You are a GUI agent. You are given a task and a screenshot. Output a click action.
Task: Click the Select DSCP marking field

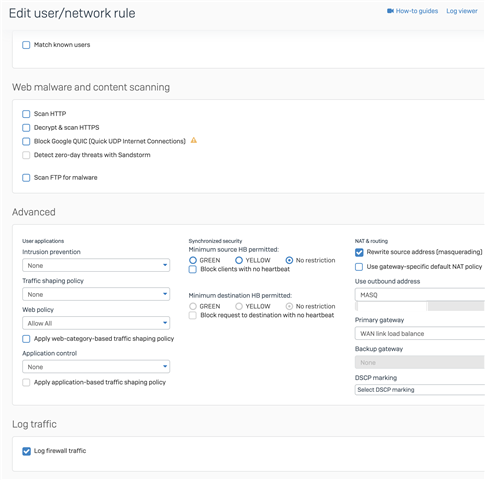(420, 390)
